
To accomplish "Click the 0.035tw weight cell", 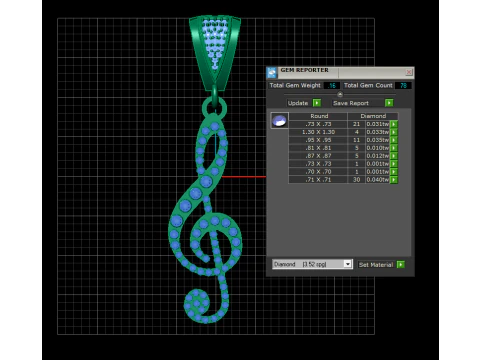I will pyautogui.click(x=377, y=140).
